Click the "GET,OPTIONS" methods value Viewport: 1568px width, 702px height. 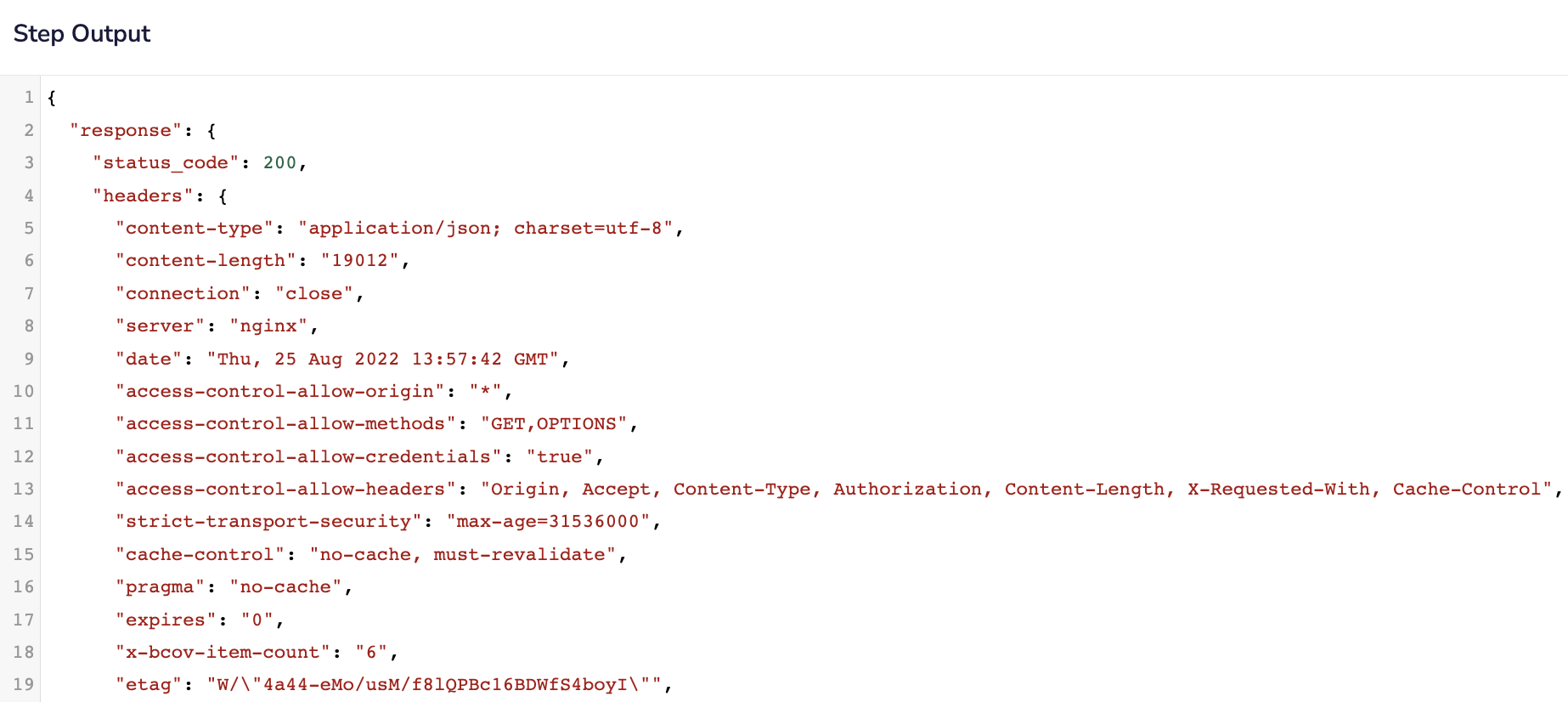coord(554,424)
